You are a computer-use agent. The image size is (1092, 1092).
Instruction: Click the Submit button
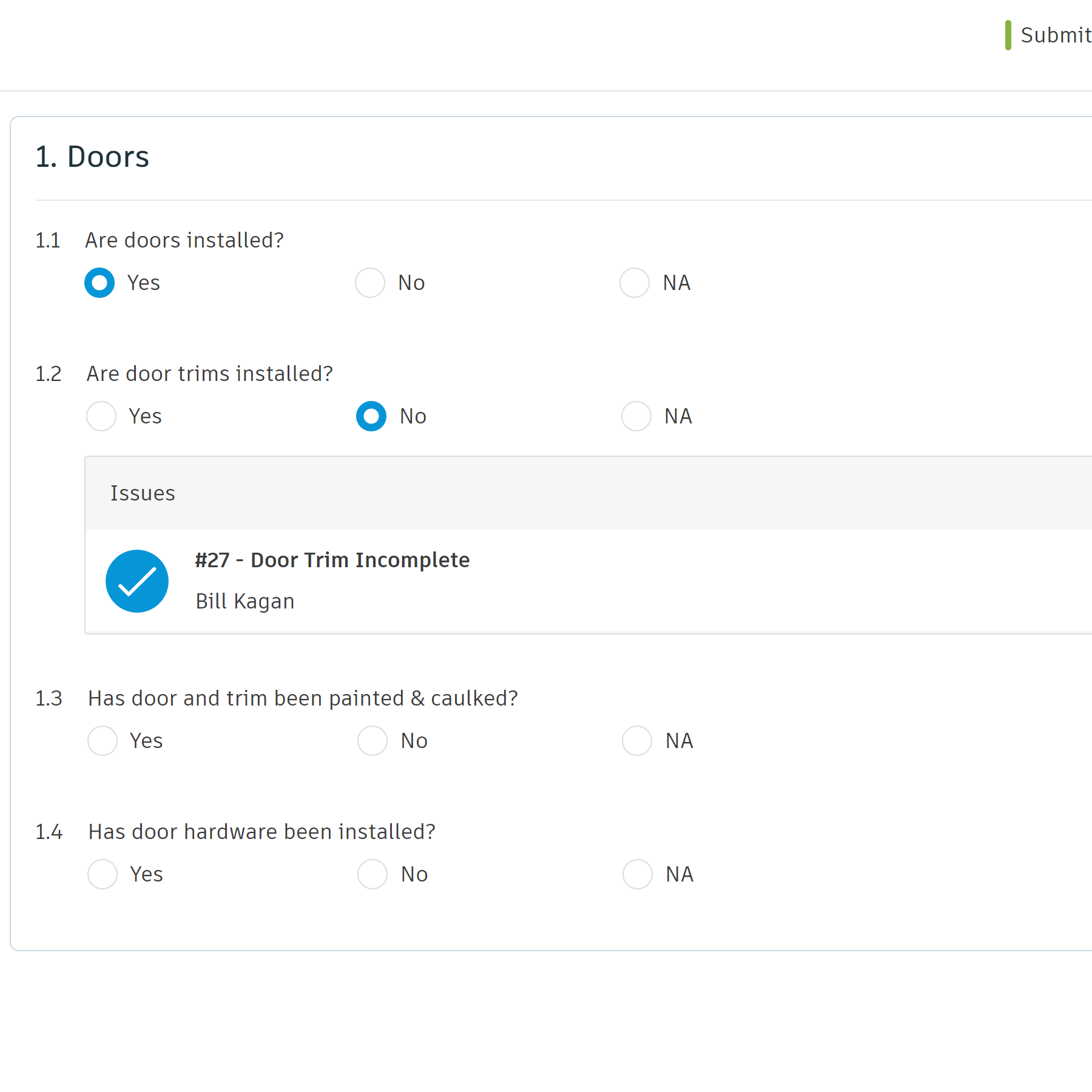1054,35
